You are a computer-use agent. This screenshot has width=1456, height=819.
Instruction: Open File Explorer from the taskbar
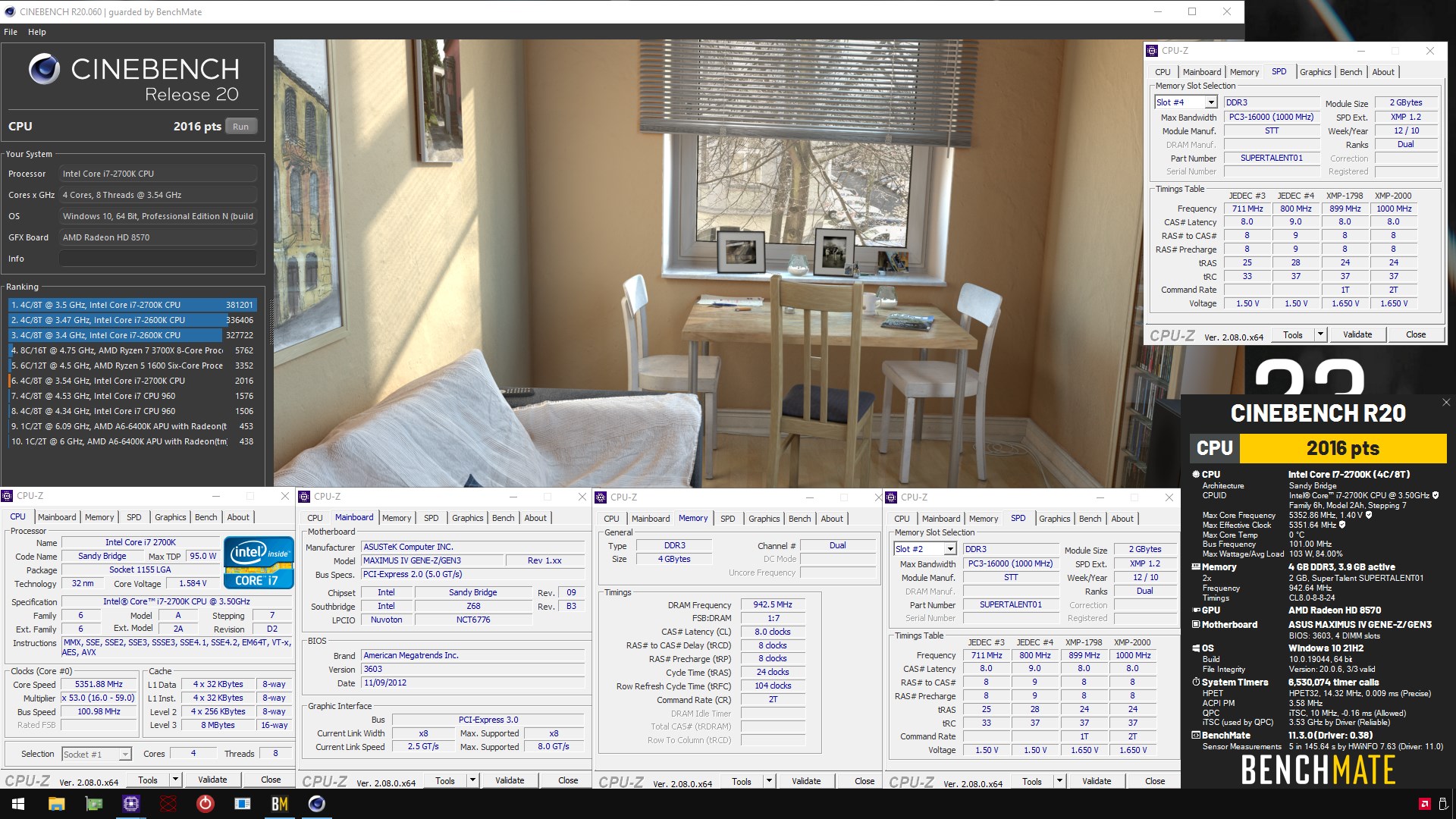[x=57, y=804]
